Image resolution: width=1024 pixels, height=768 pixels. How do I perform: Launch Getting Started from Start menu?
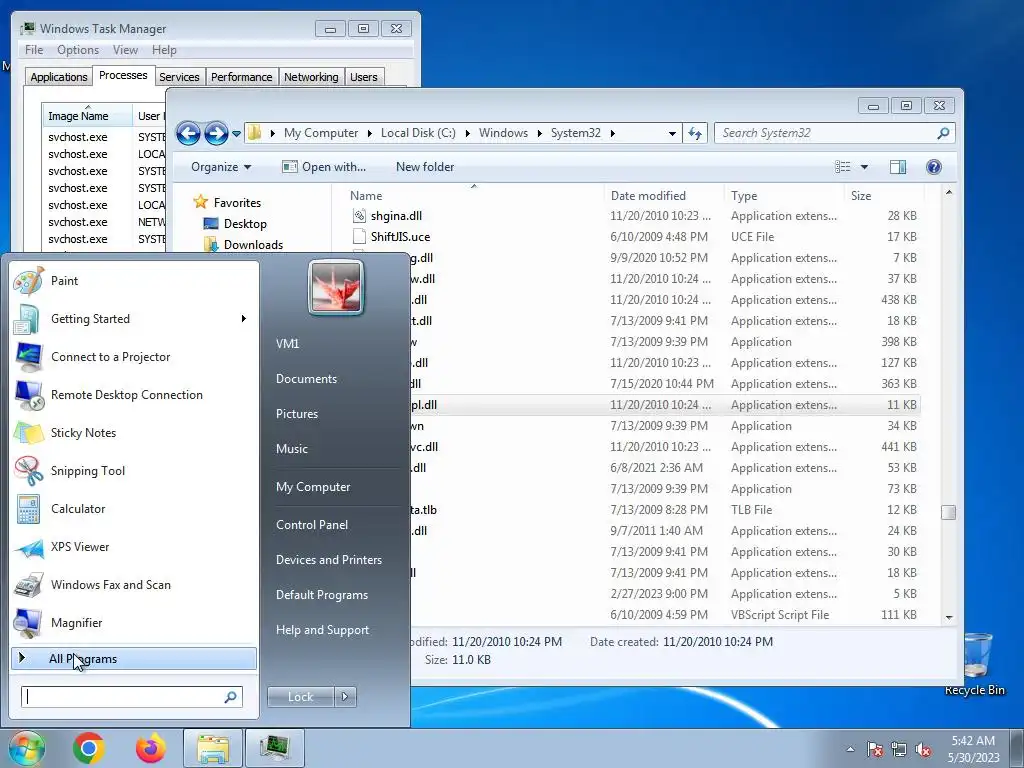(x=133, y=319)
